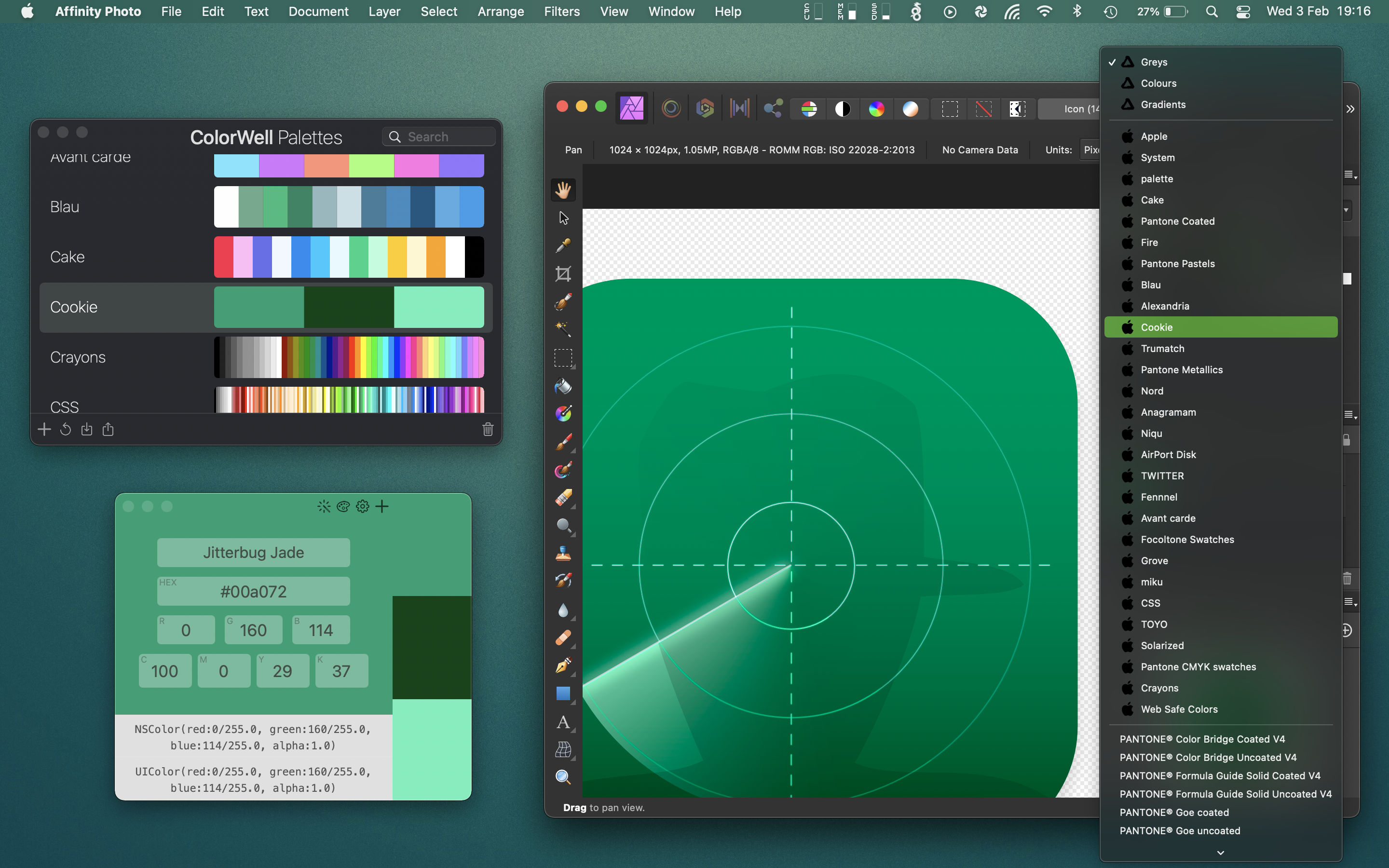Screen dimensions: 1389x868
Task: Click the trash icon in ColorWell Palettes
Action: tap(488, 429)
